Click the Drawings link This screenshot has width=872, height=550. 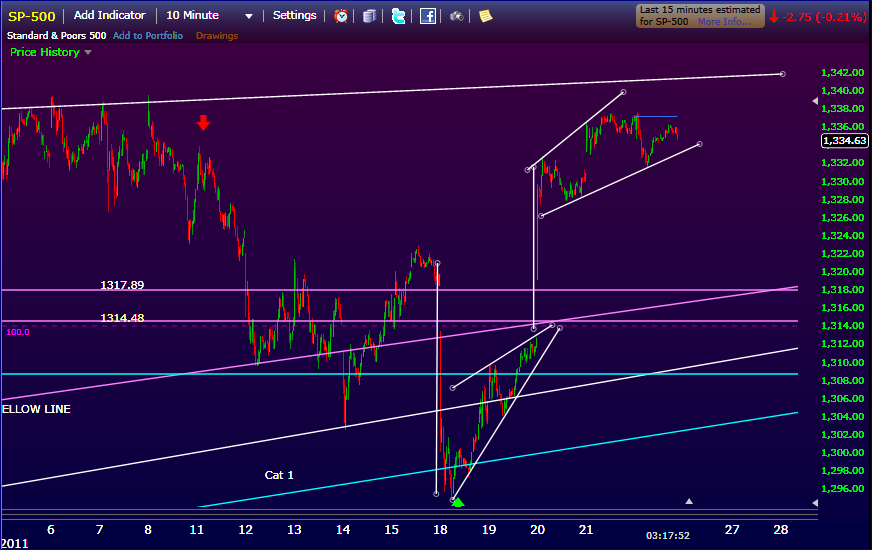tap(217, 36)
